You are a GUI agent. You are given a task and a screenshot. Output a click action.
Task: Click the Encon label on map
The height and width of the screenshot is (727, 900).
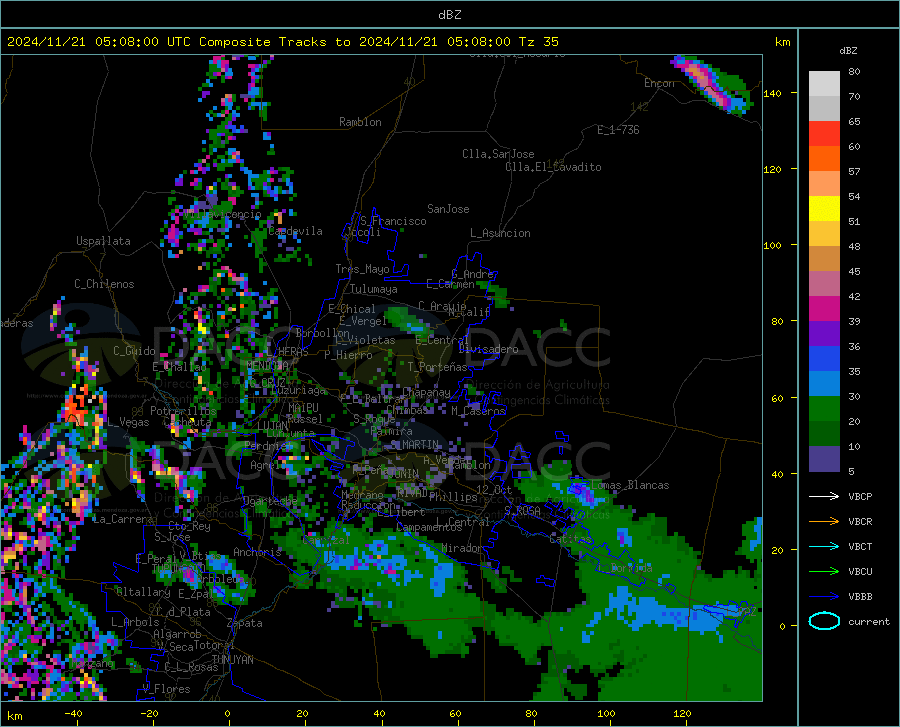(x=659, y=83)
